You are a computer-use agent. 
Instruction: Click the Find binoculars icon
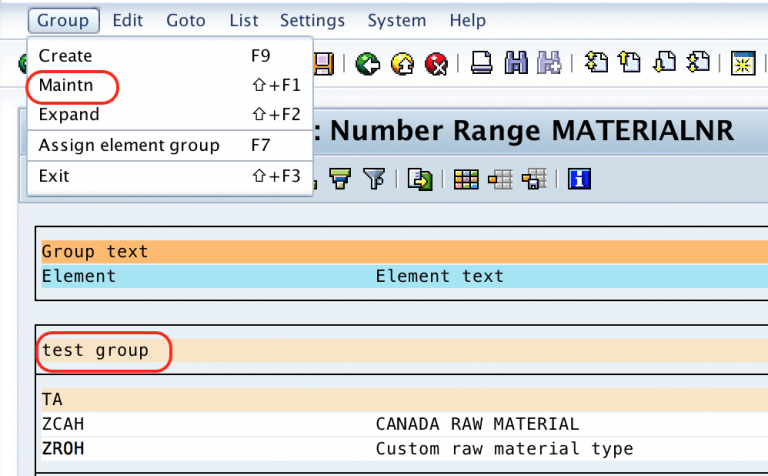516,63
